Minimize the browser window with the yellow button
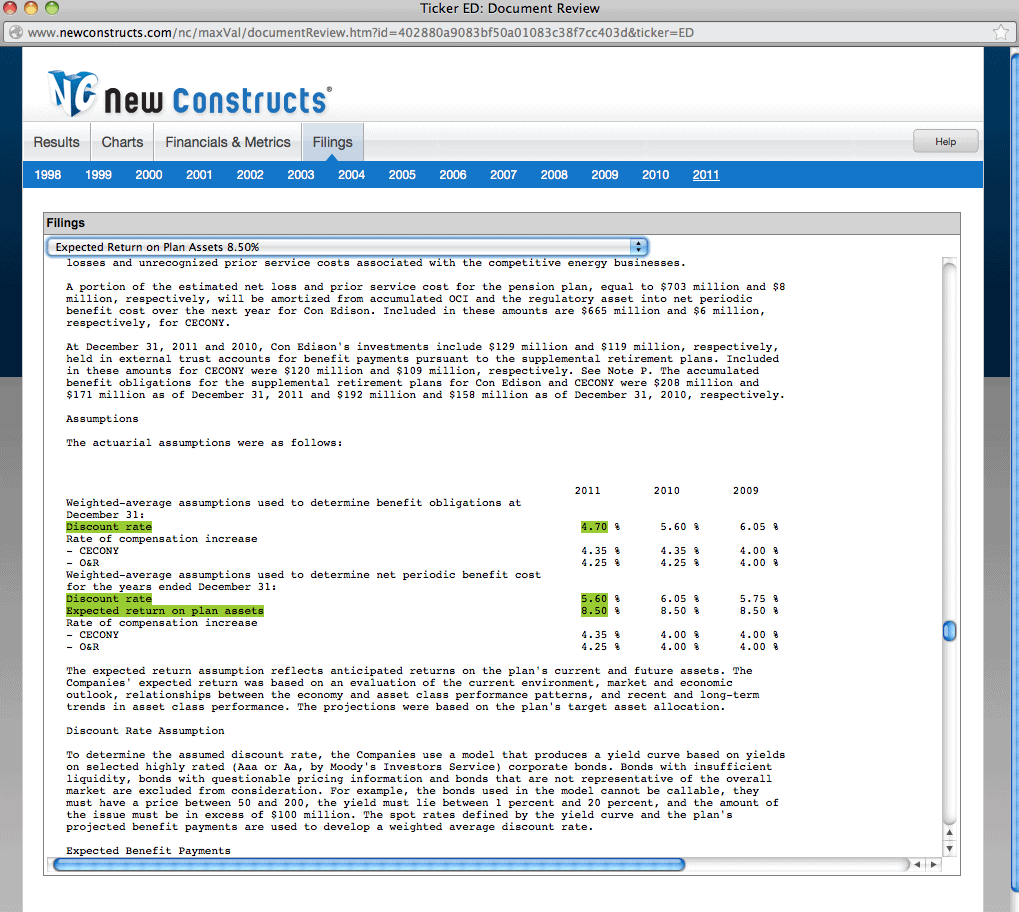 31,8
